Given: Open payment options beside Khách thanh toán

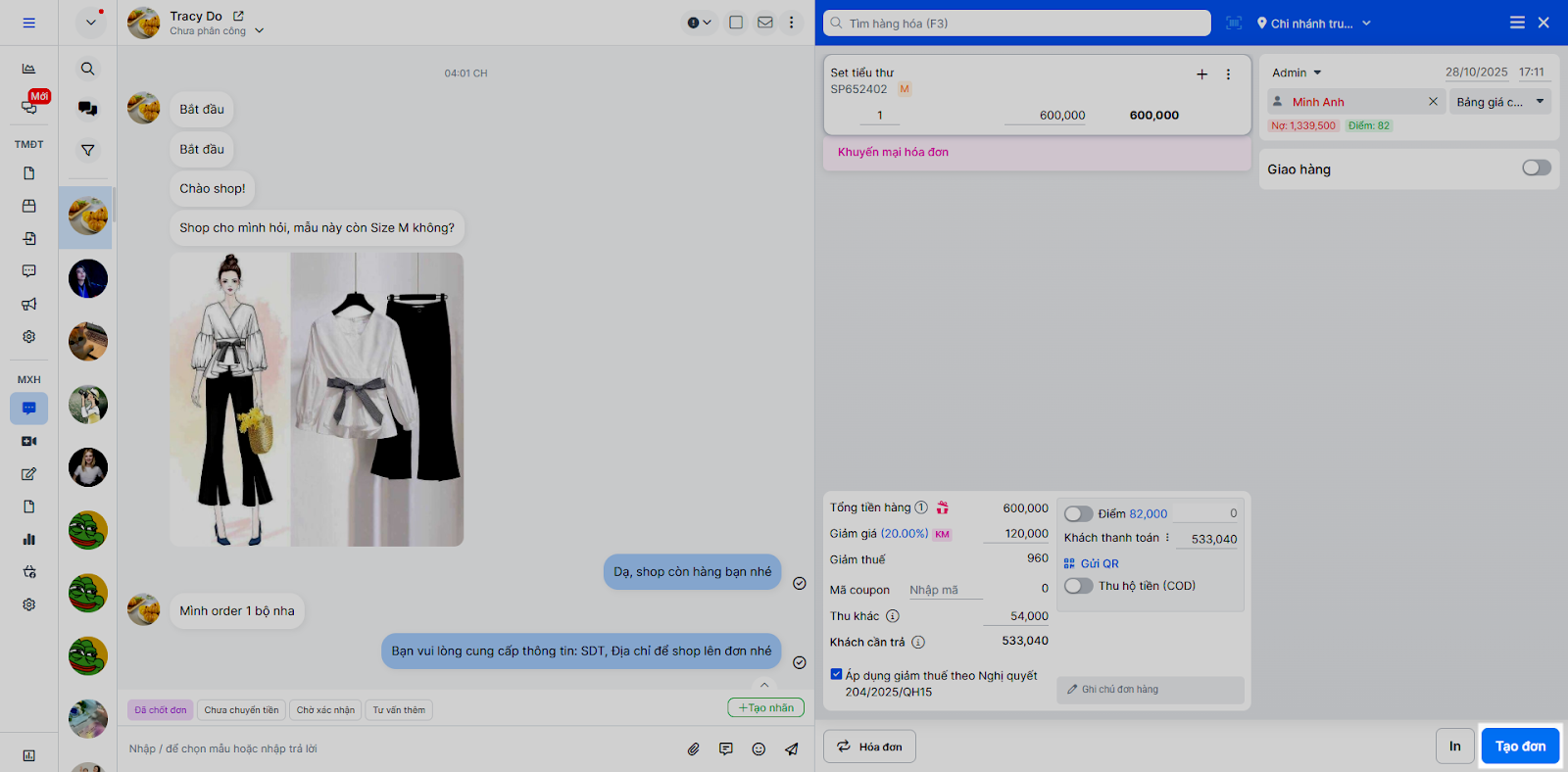Looking at the screenshot, I should (x=1167, y=538).
